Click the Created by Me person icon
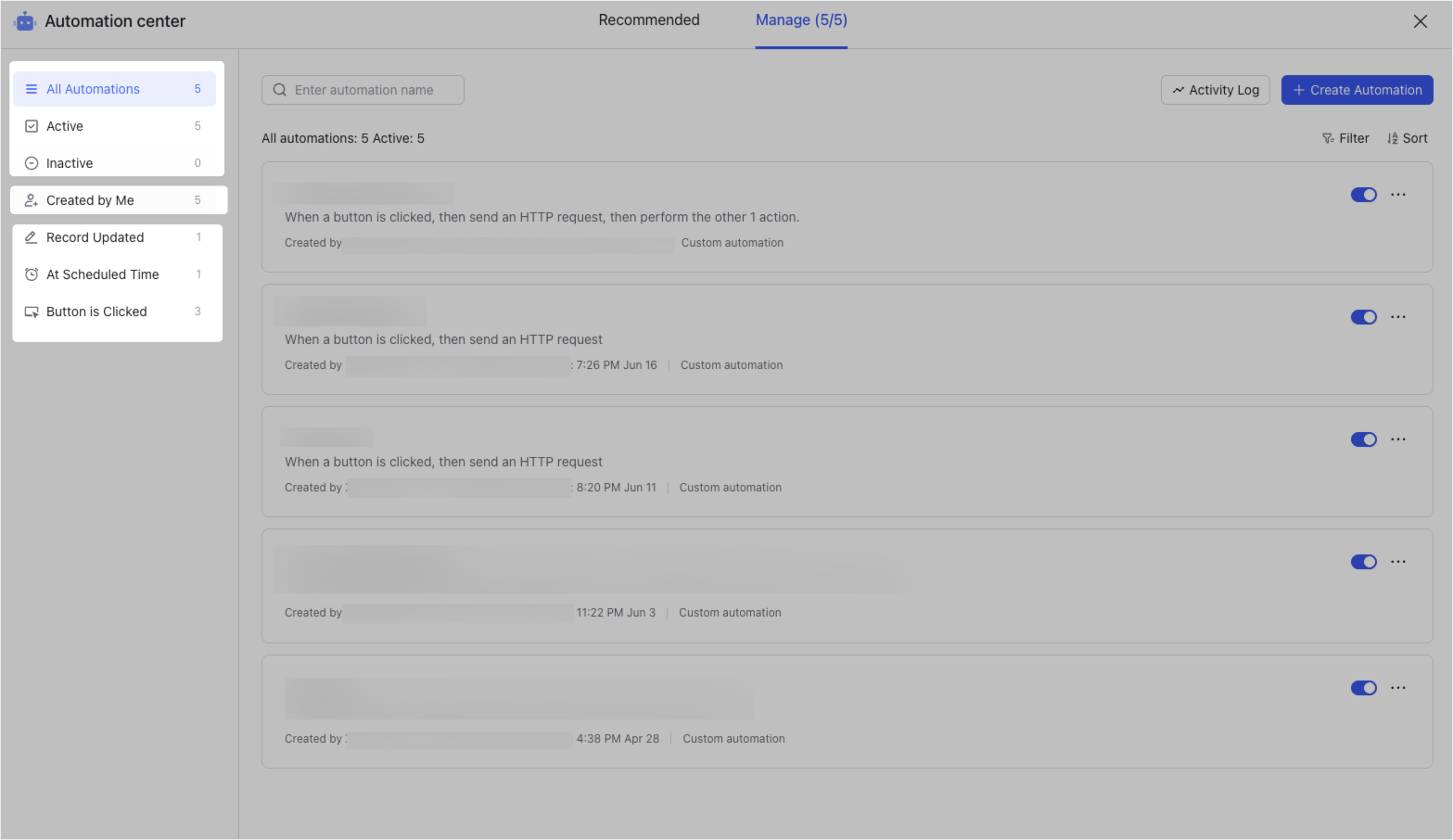1453x840 pixels. pyautogui.click(x=32, y=200)
